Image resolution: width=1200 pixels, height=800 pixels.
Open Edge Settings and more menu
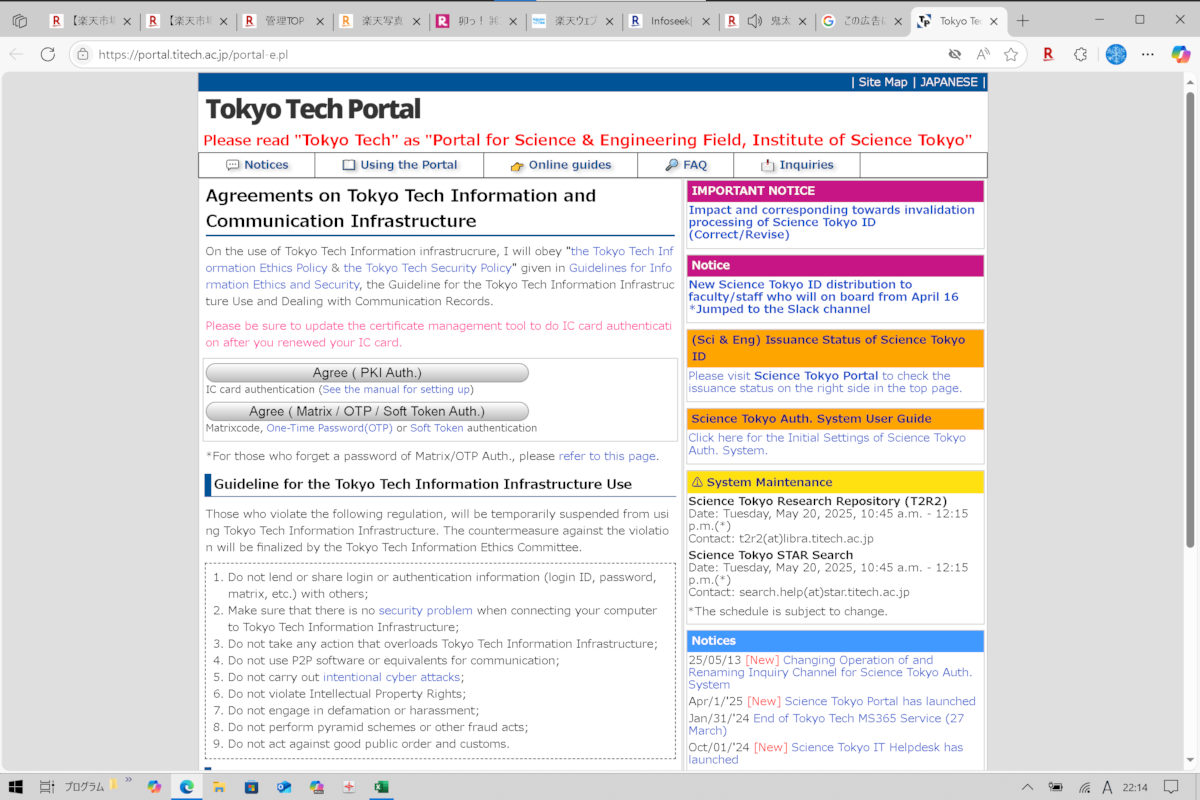pos(1148,54)
